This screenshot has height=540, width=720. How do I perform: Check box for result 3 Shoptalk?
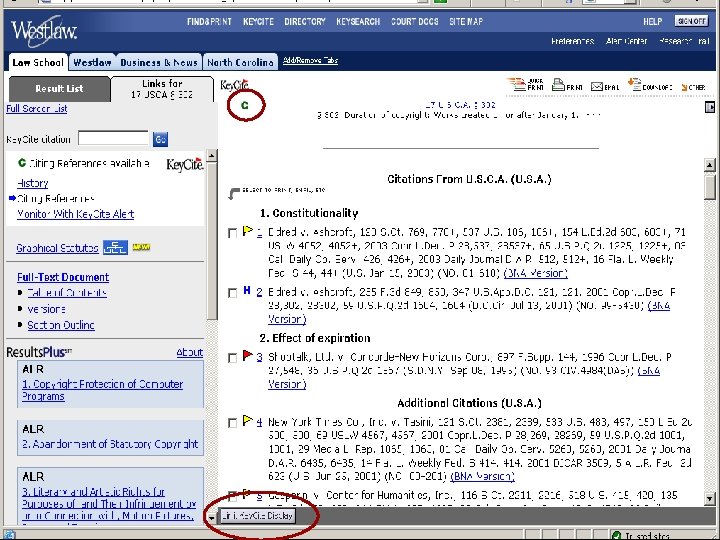point(232,358)
